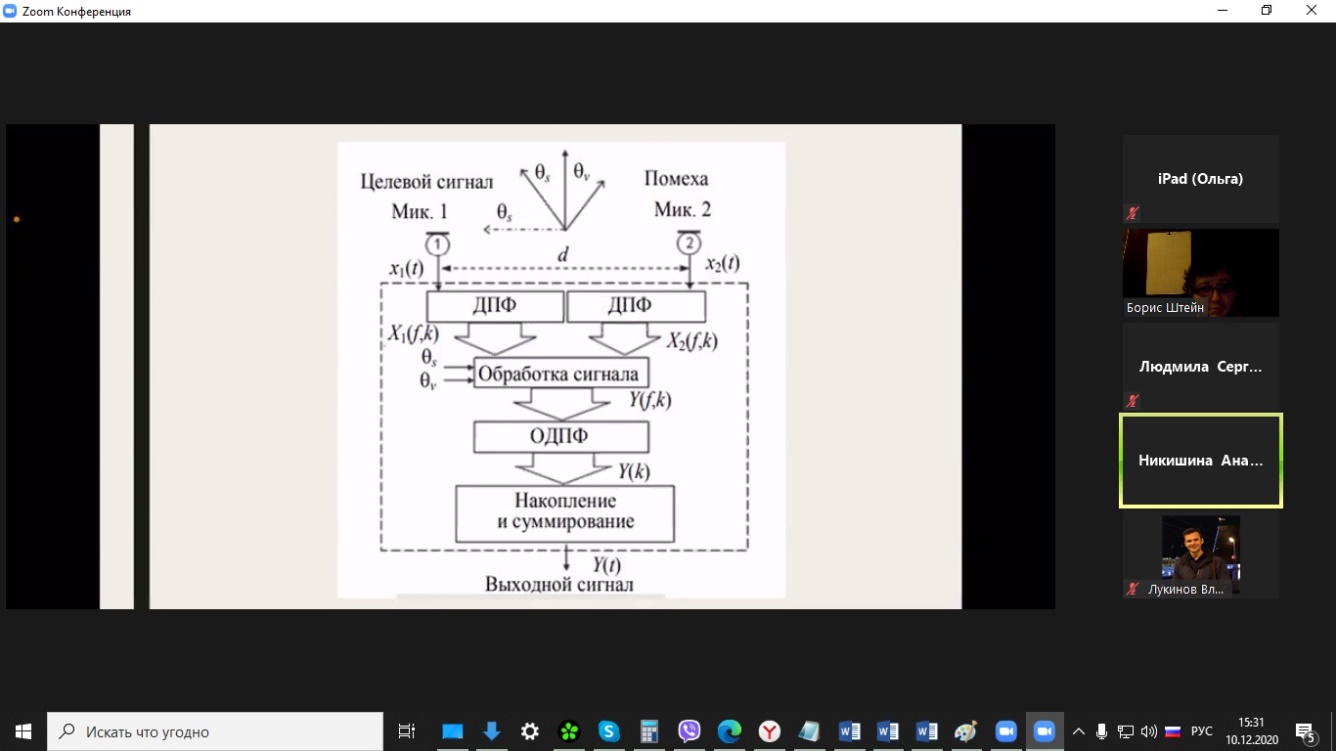Open Calculator from the taskbar
1336x751 pixels.
649,731
